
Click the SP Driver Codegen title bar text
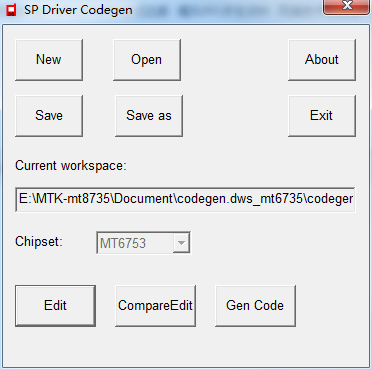(x=78, y=10)
